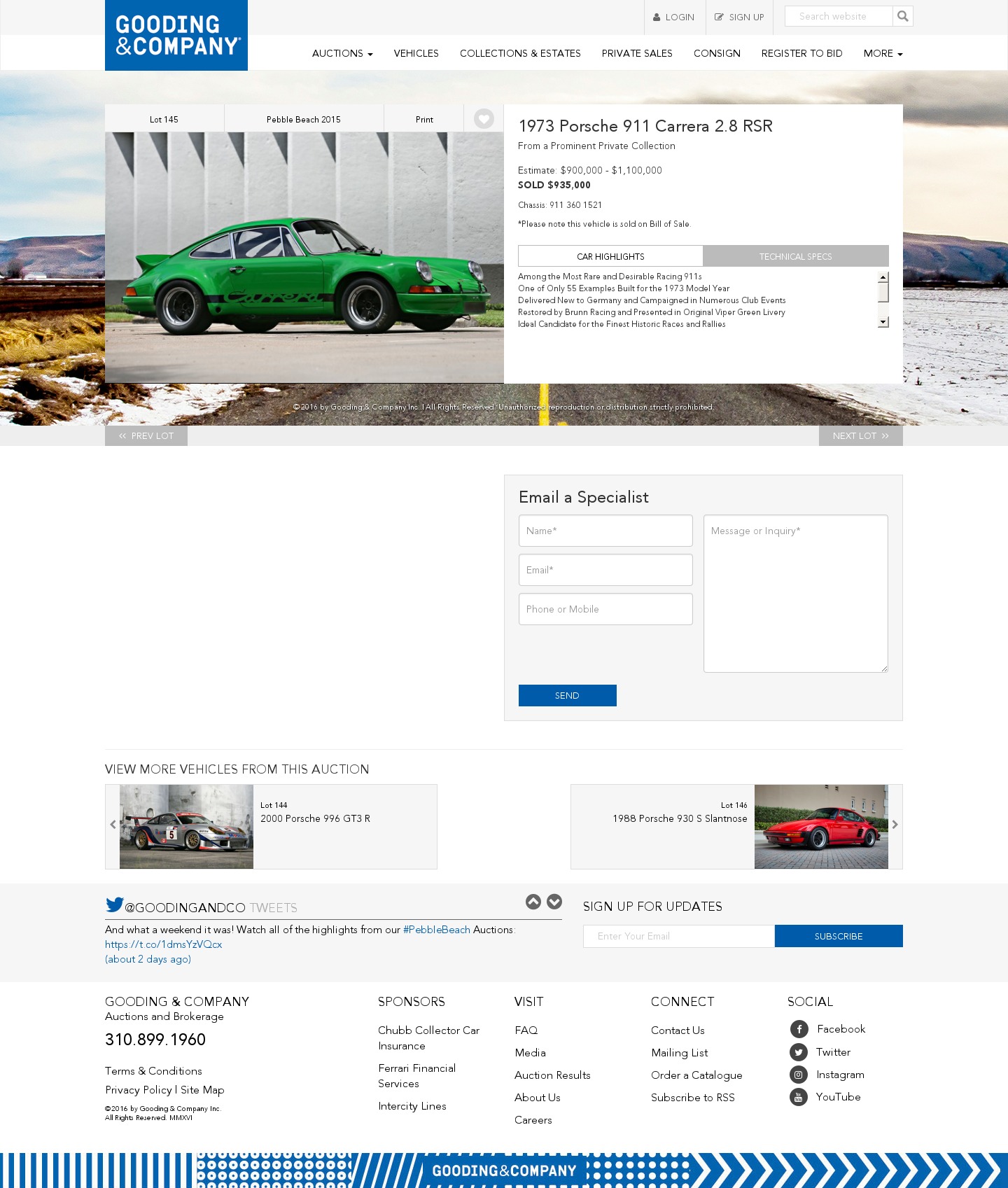Open Order a Catalogue

[x=697, y=1075]
